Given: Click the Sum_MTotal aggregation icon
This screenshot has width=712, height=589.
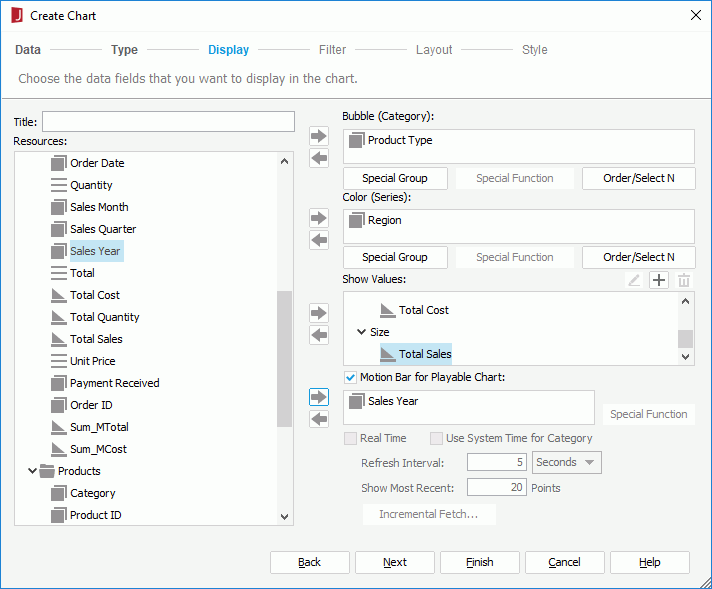Looking at the screenshot, I should pos(59,427).
